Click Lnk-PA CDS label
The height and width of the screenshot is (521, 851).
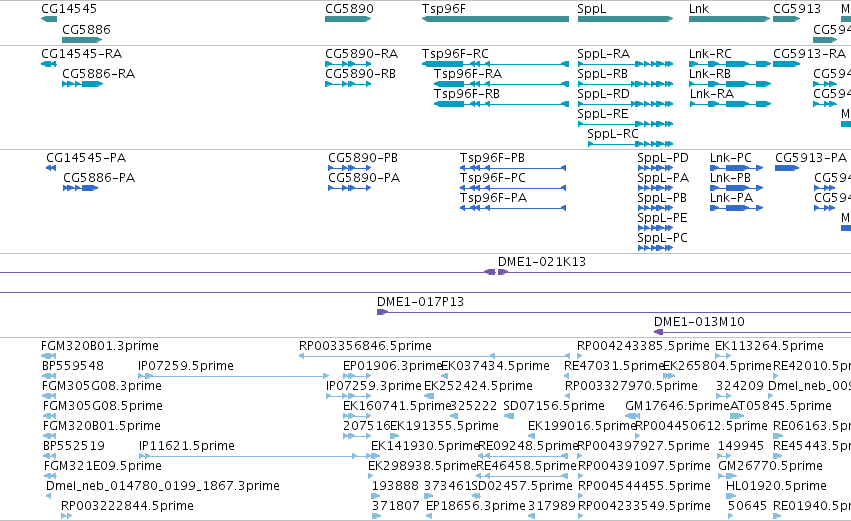tap(731, 198)
